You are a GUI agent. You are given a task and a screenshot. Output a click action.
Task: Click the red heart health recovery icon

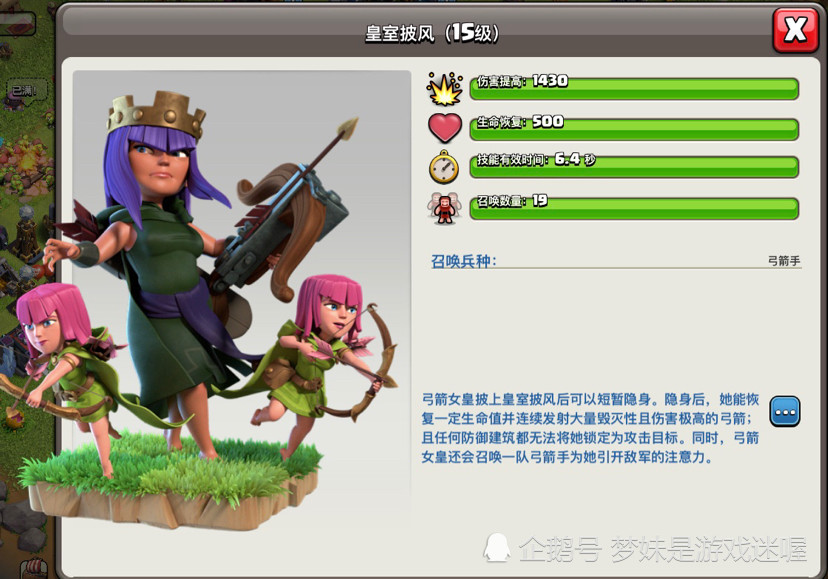point(445,128)
